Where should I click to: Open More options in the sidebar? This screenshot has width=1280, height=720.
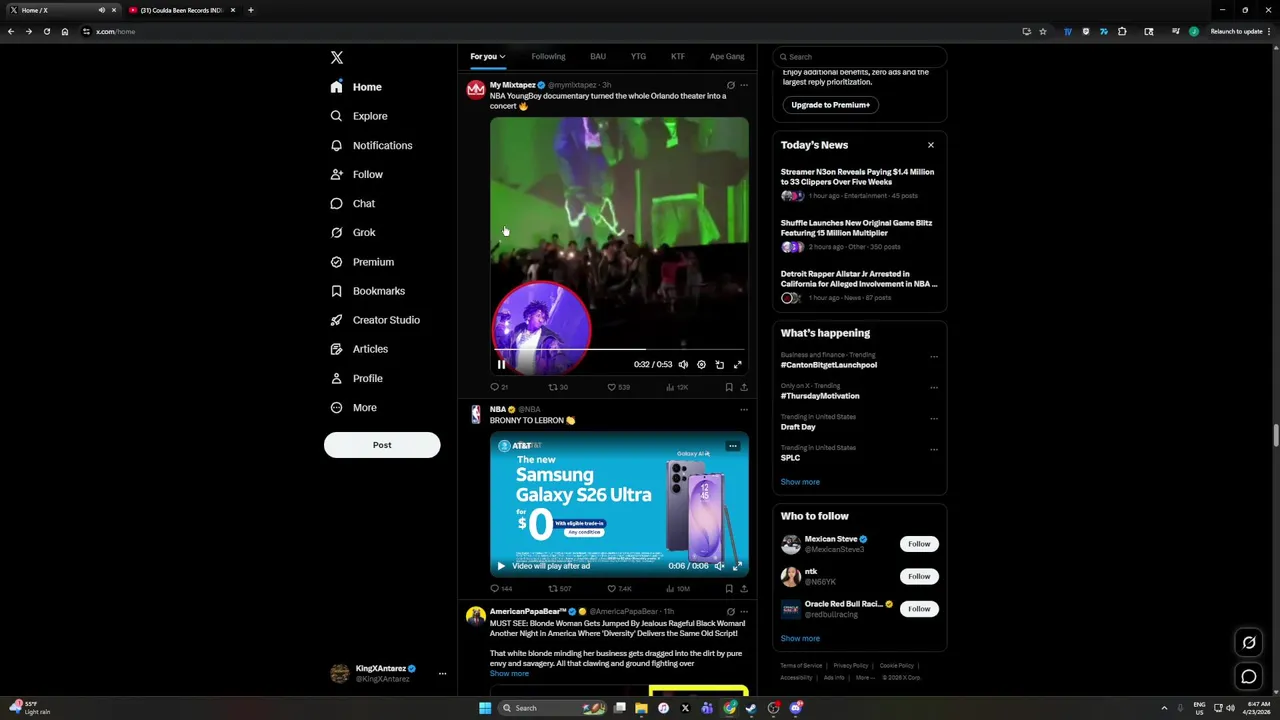[x=354, y=408]
